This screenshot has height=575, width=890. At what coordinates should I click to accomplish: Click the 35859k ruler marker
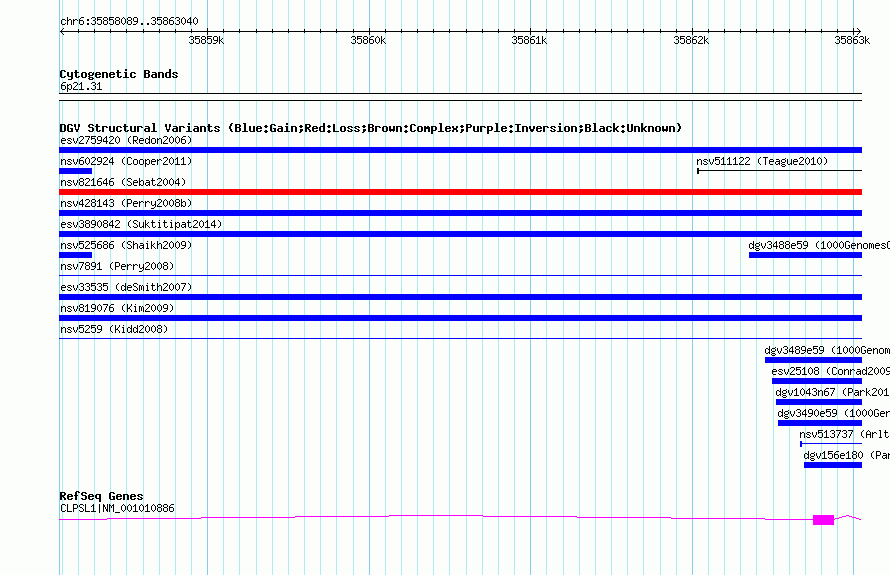(x=206, y=40)
